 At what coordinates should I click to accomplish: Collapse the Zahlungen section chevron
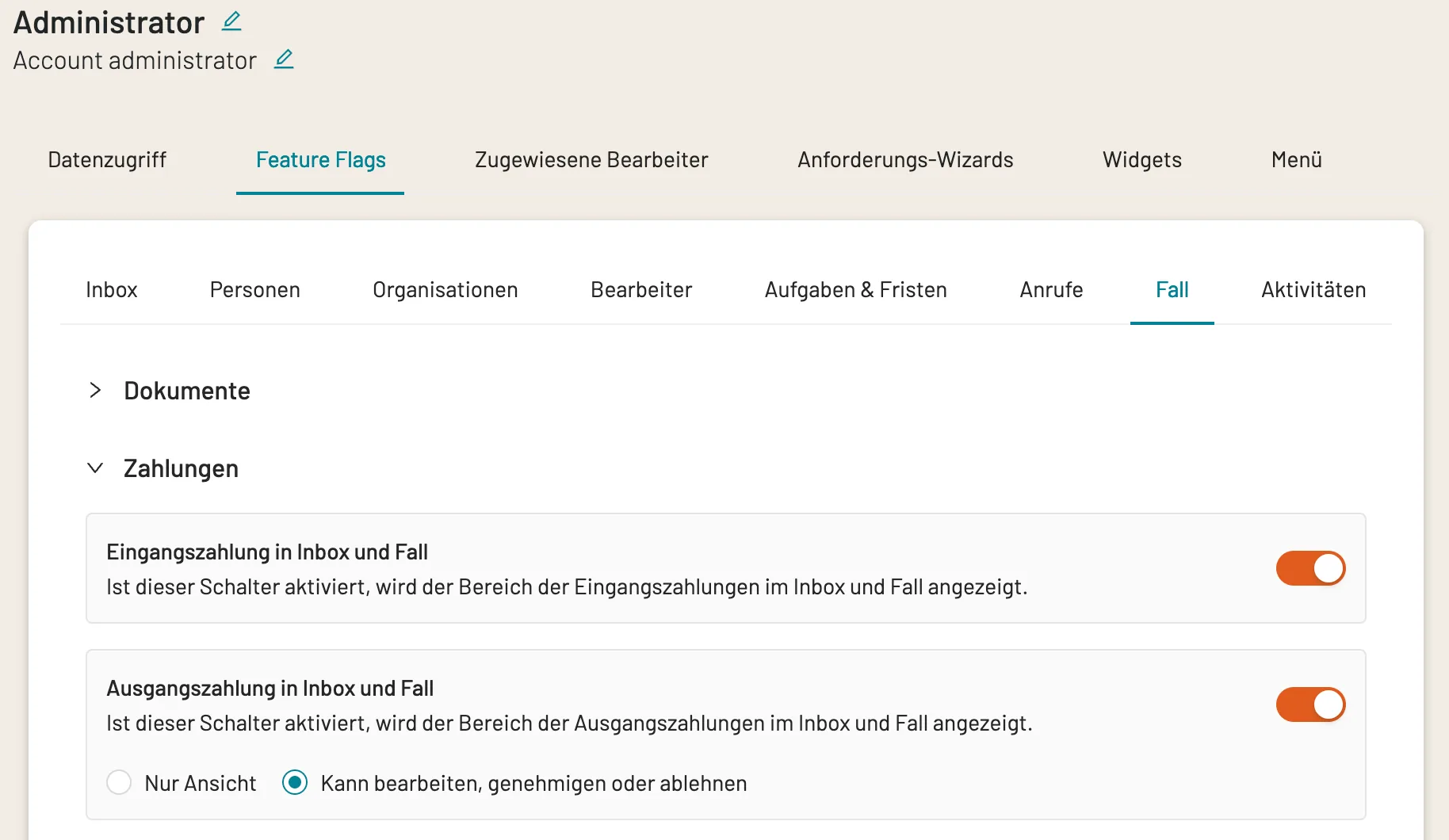coord(95,468)
